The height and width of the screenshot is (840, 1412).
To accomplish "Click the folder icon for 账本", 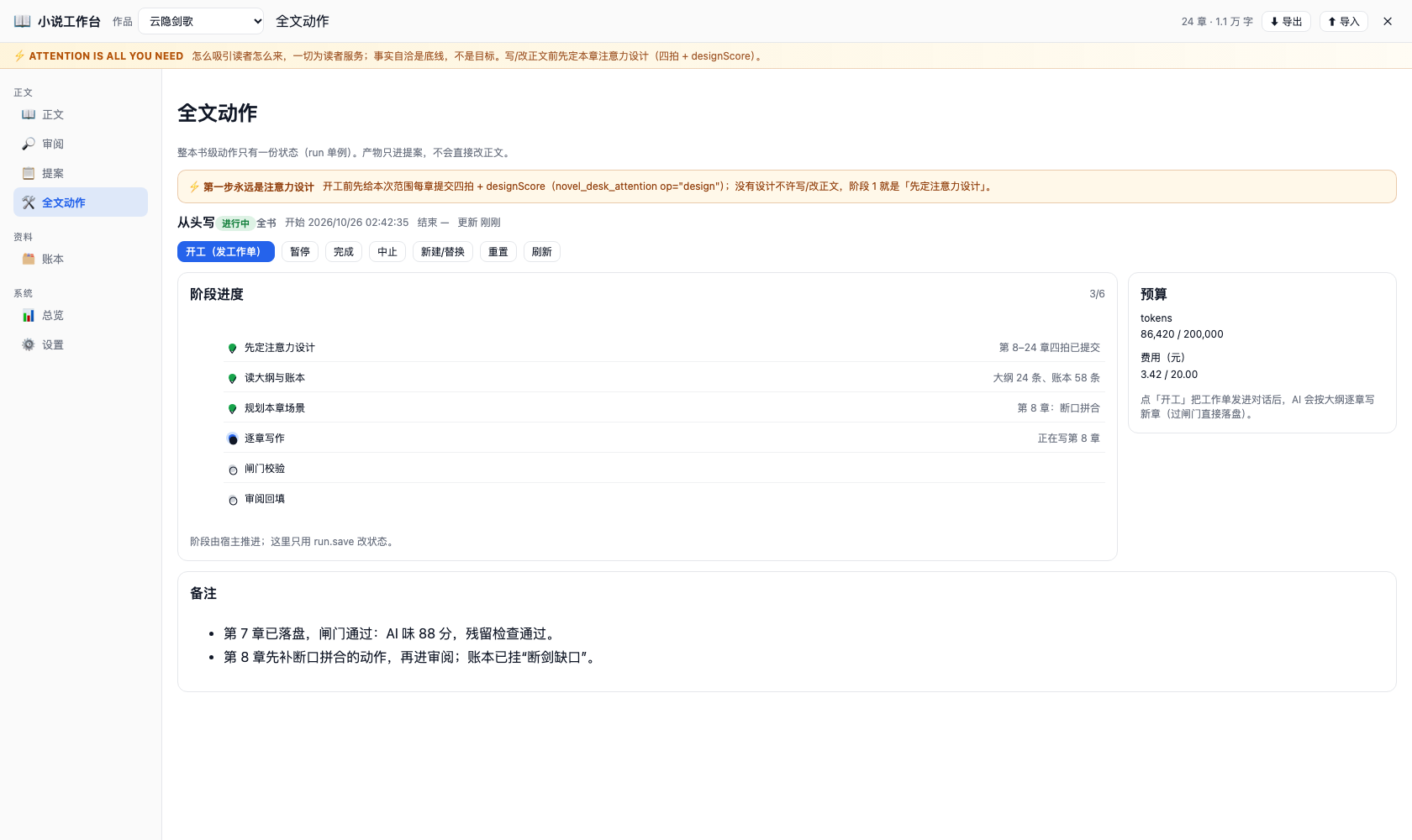I will tap(29, 259).
